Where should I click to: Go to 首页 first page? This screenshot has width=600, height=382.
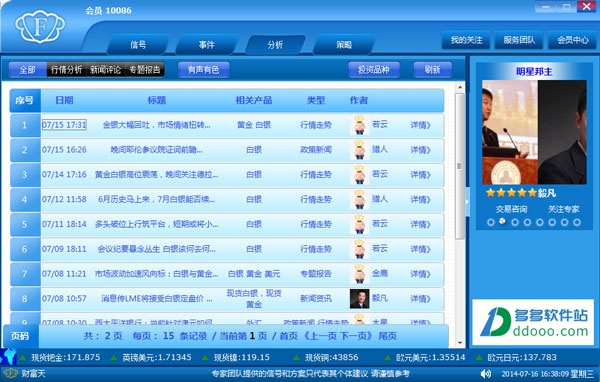[x=289, y=336]
